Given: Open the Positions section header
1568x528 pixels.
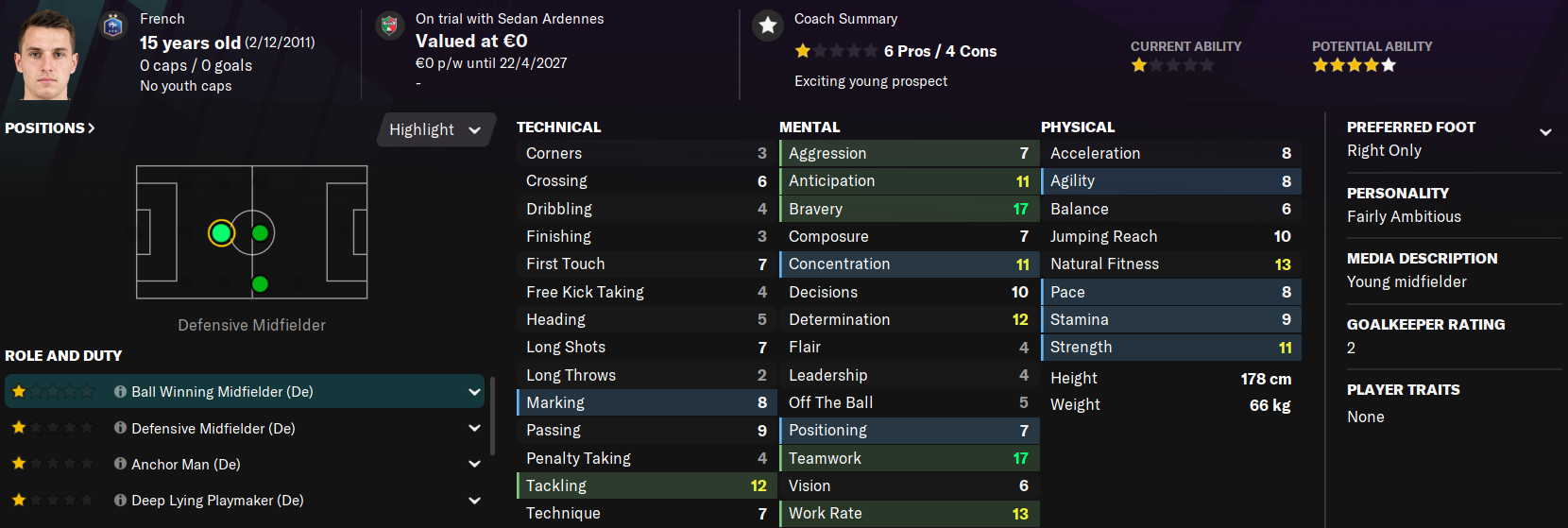Looking at the screenshot, I should 50,128.
